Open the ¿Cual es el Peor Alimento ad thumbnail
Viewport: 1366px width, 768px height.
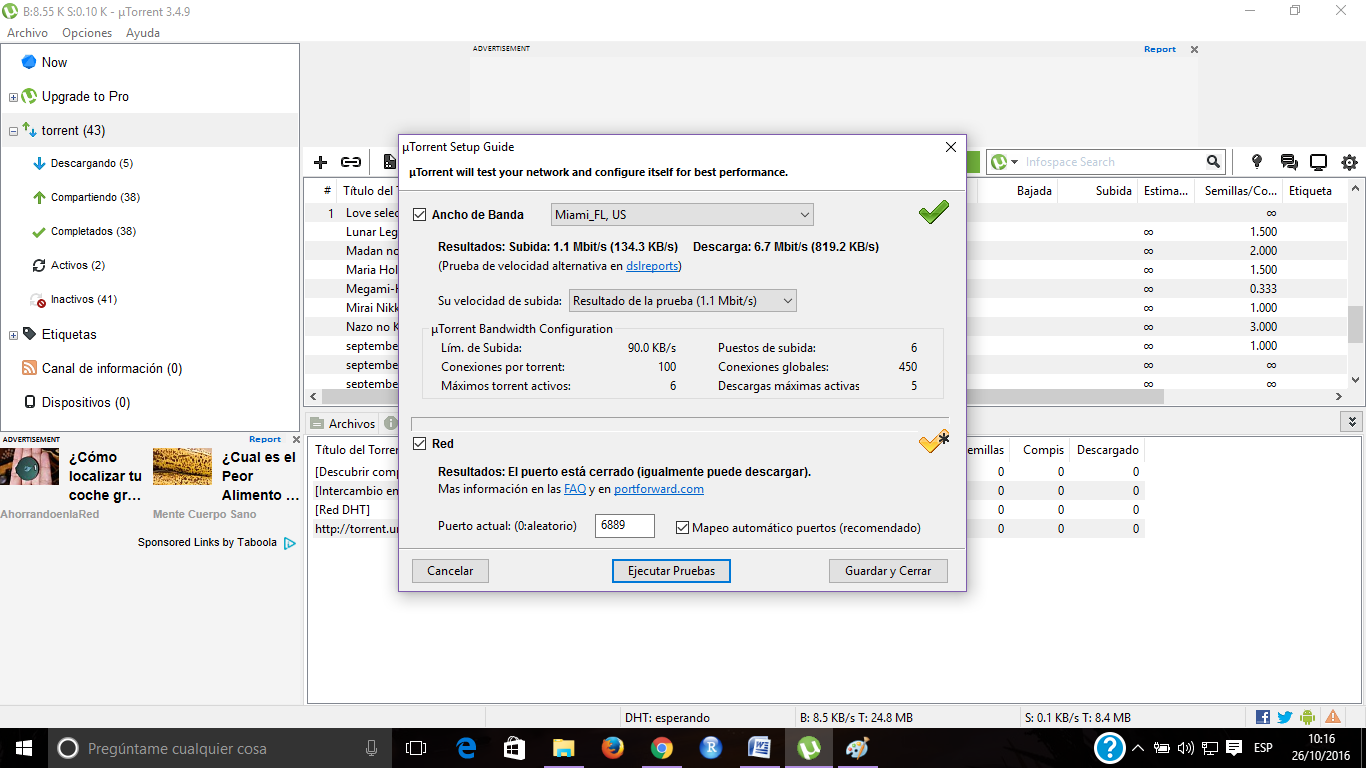tap(182, 467)
